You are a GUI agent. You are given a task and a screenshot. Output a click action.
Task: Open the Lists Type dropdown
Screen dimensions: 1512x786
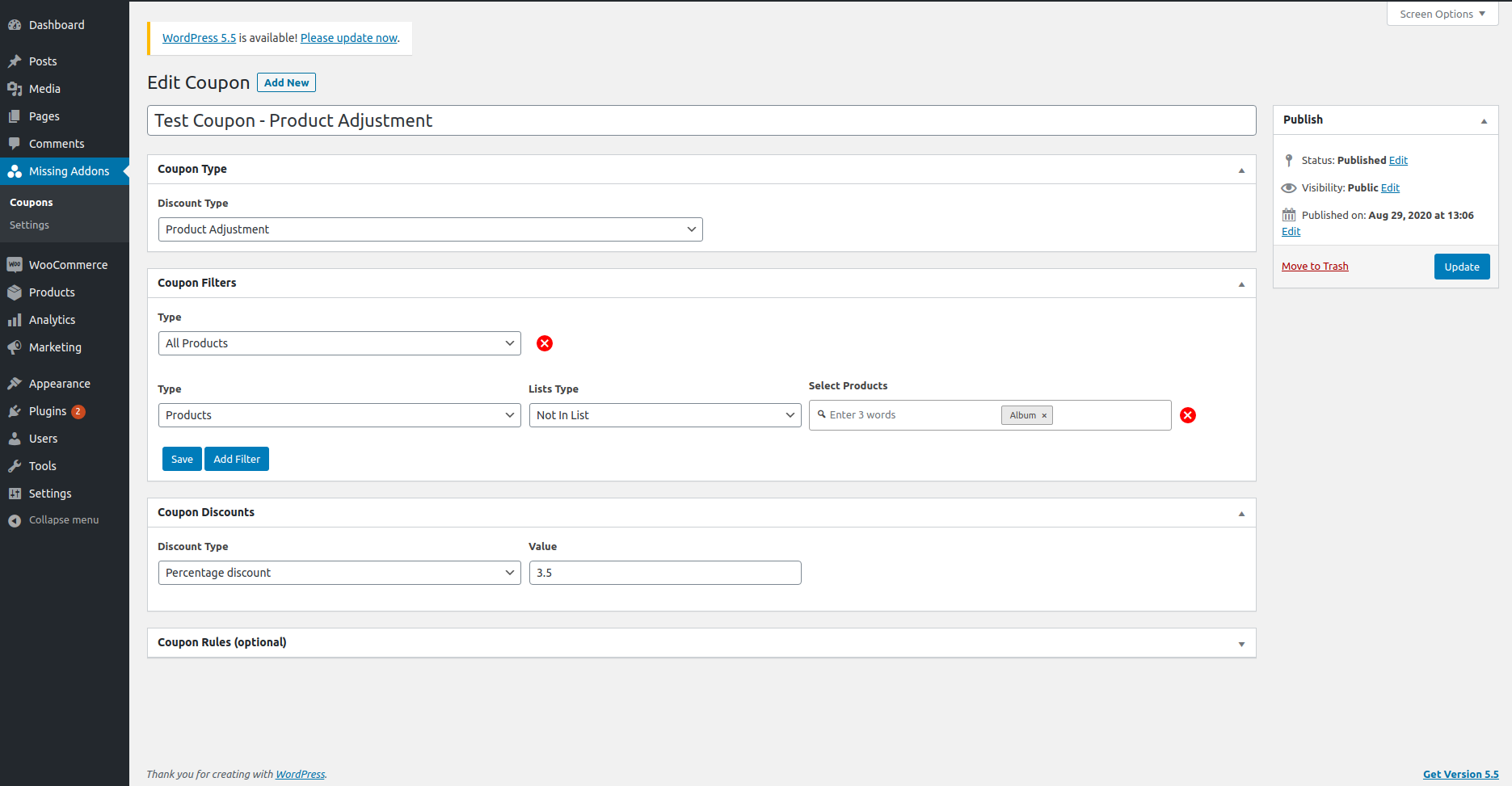[665, 415]
